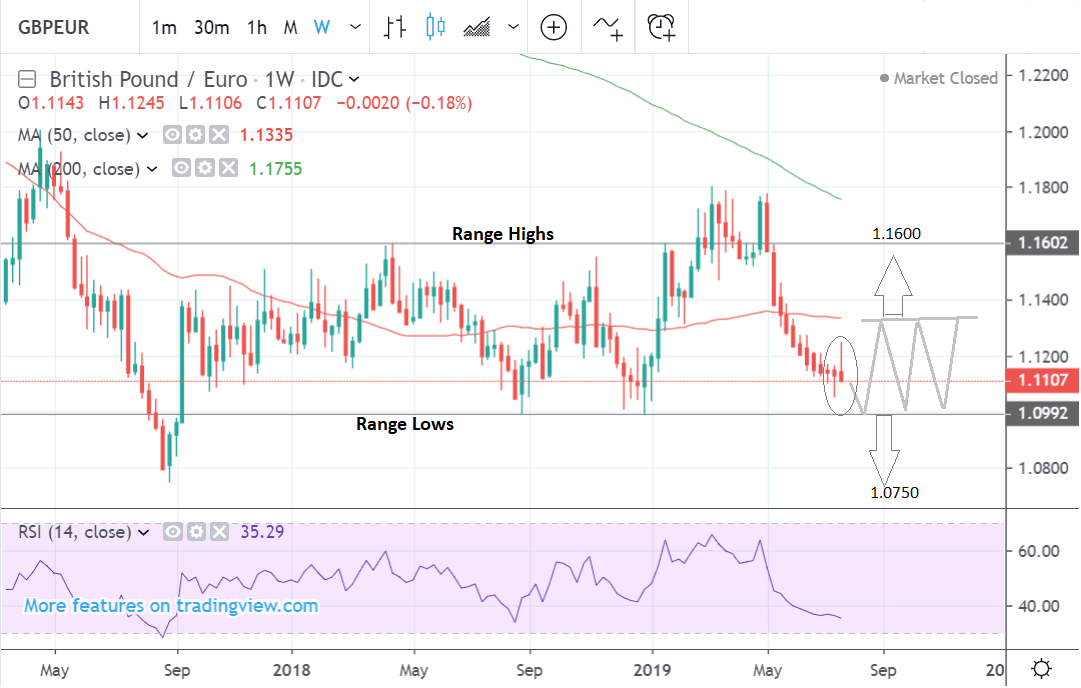This screenshot has width=1081, height=688.
Task: Switch to the 30m timeframe
Action: (212, 27)
